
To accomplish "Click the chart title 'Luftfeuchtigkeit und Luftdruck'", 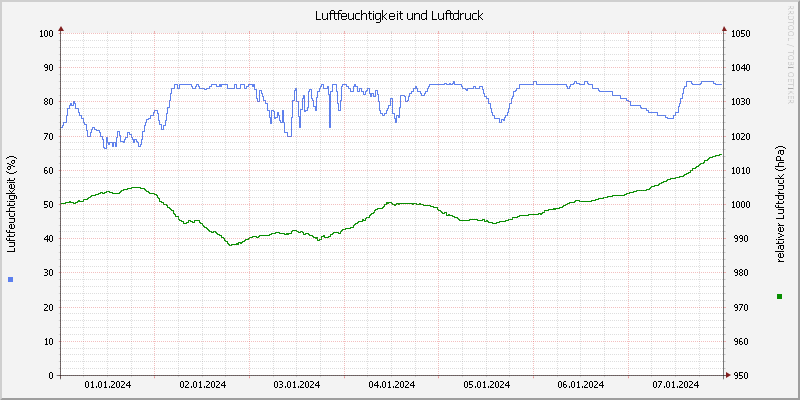I will (399, 16).
